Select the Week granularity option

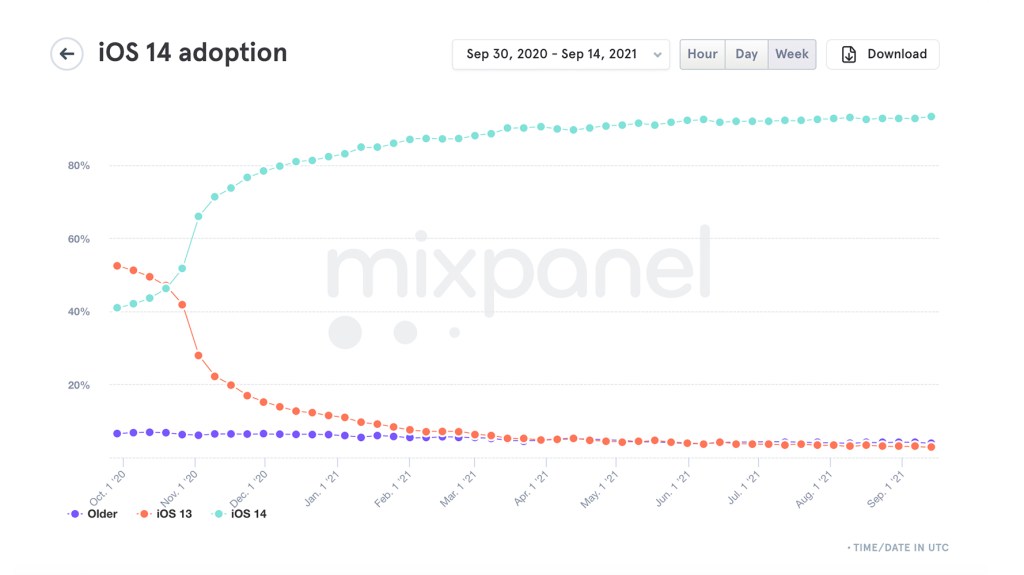(x=792, y=54)
